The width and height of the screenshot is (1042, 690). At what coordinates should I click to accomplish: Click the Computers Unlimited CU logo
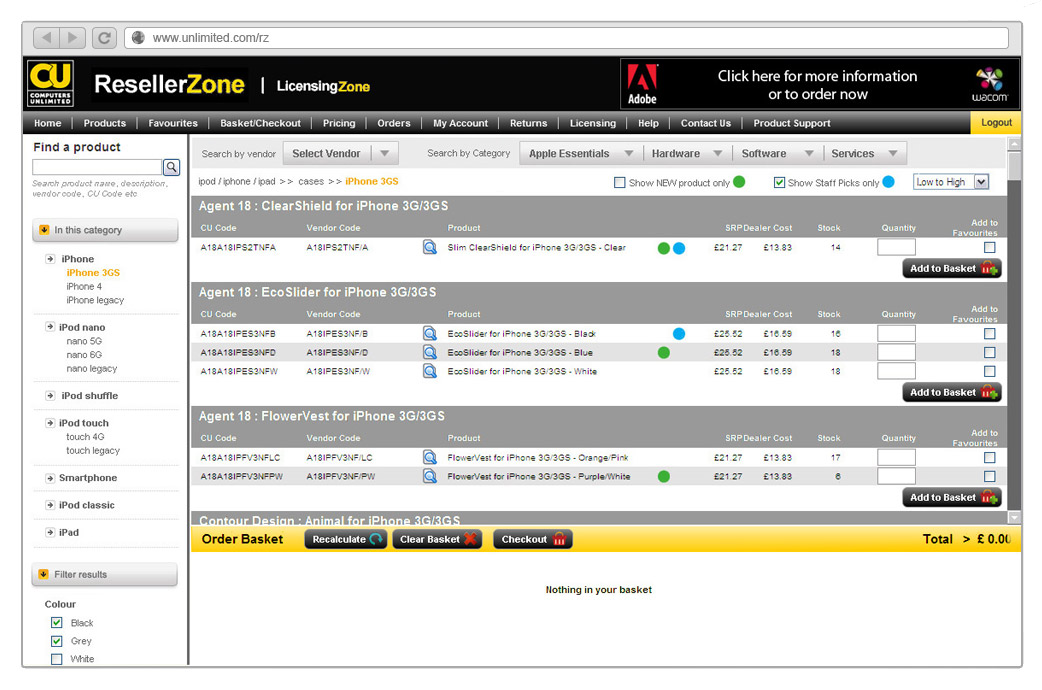coord(51,83)
